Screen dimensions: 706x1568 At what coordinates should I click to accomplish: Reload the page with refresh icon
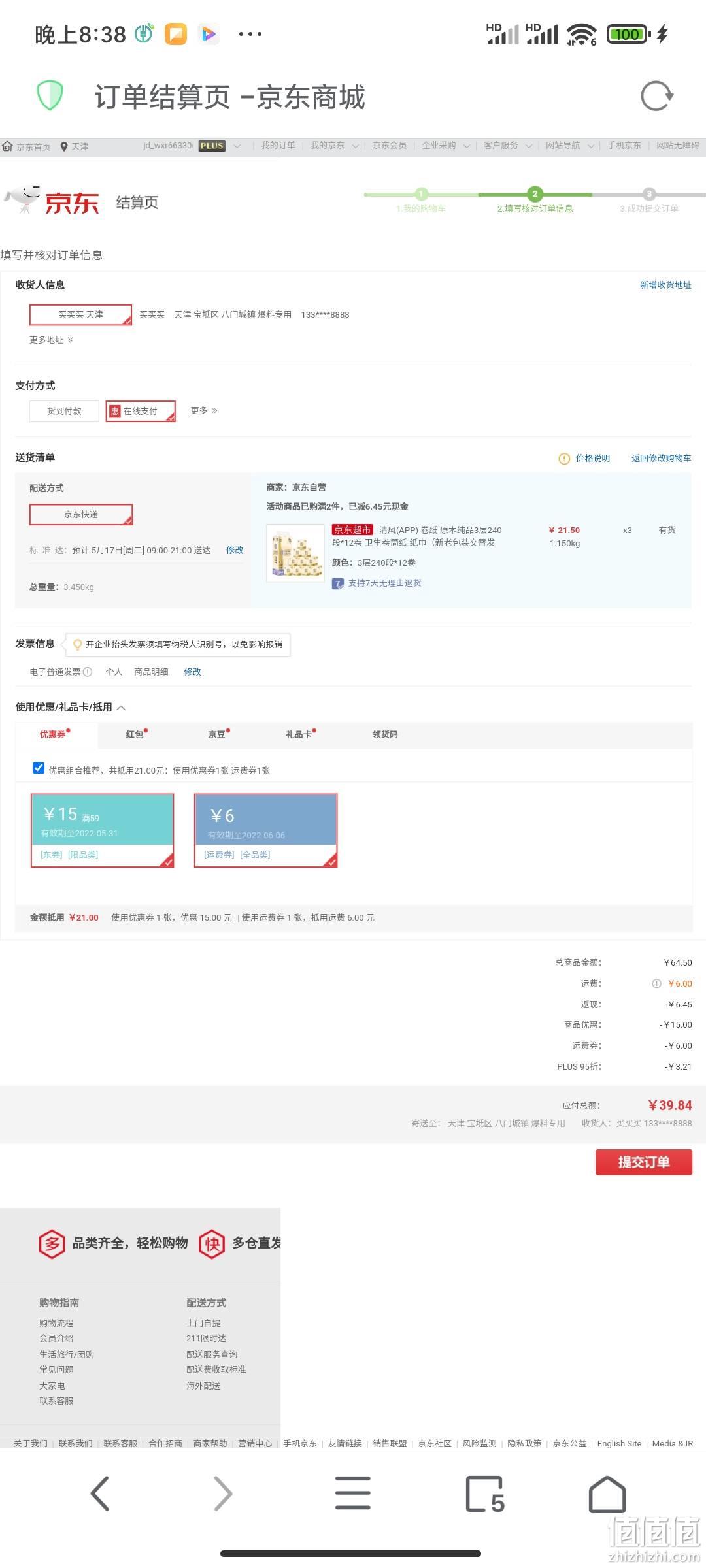(x=656, y=96)
